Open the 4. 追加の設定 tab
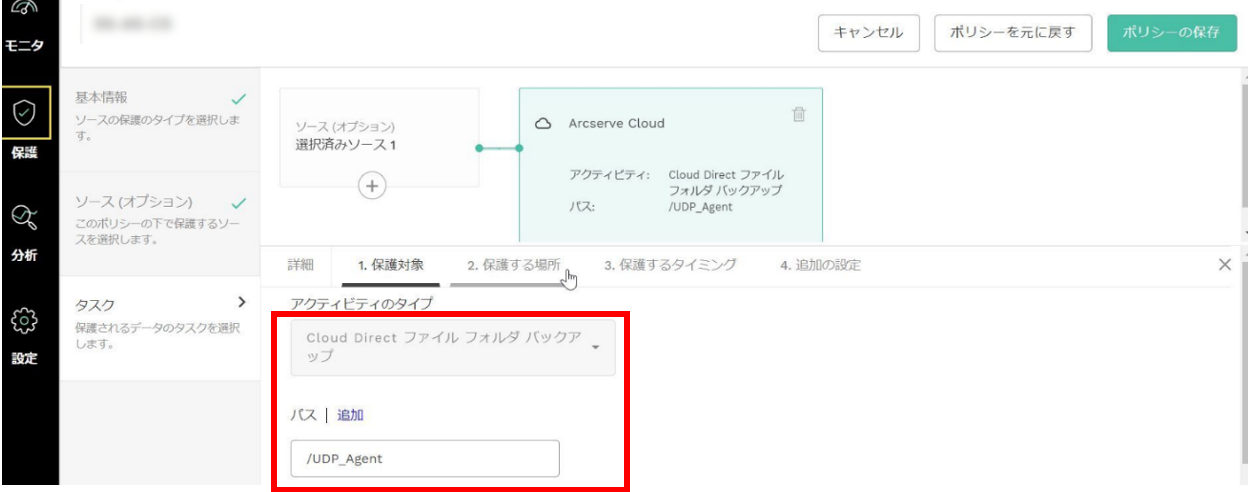This screenshot has width=1248, height=492. pyautogui.click(x=820, y=265)
